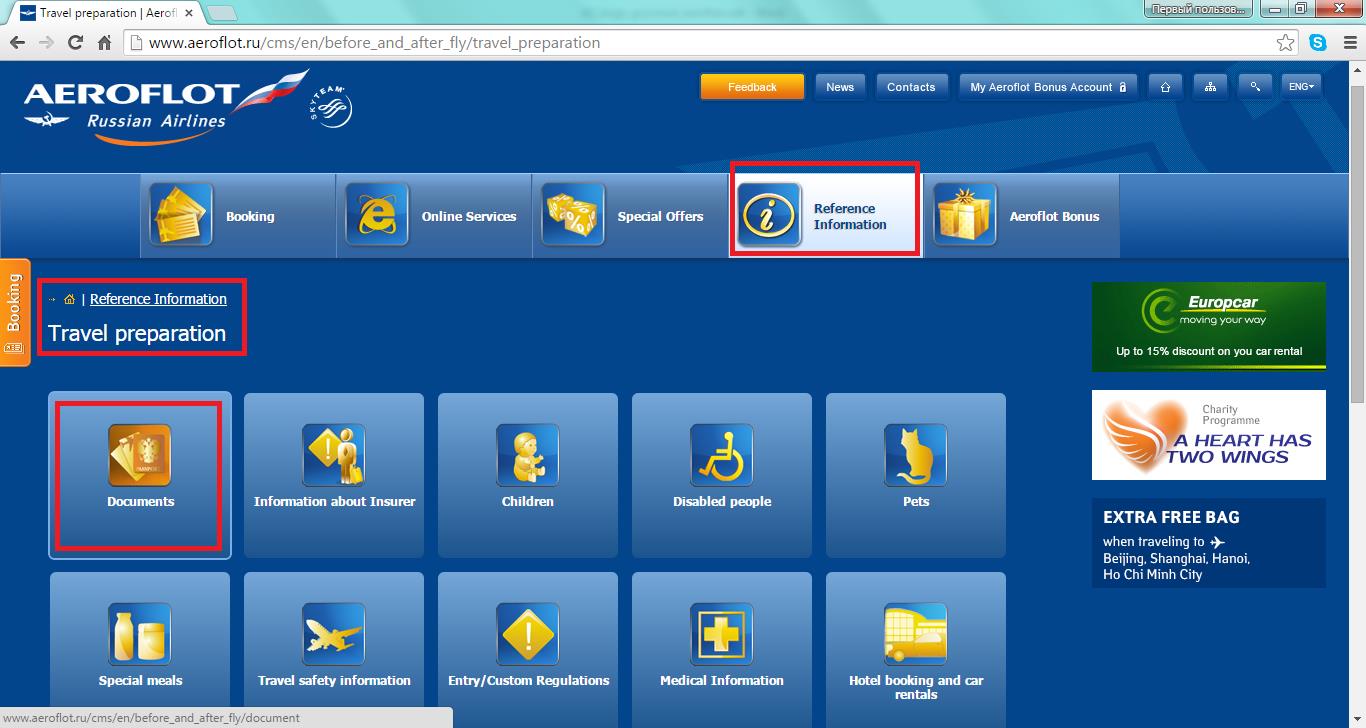Click the Reference Information "i" icon
This screenshot has width=1366, height=728.
click(769, 214)
